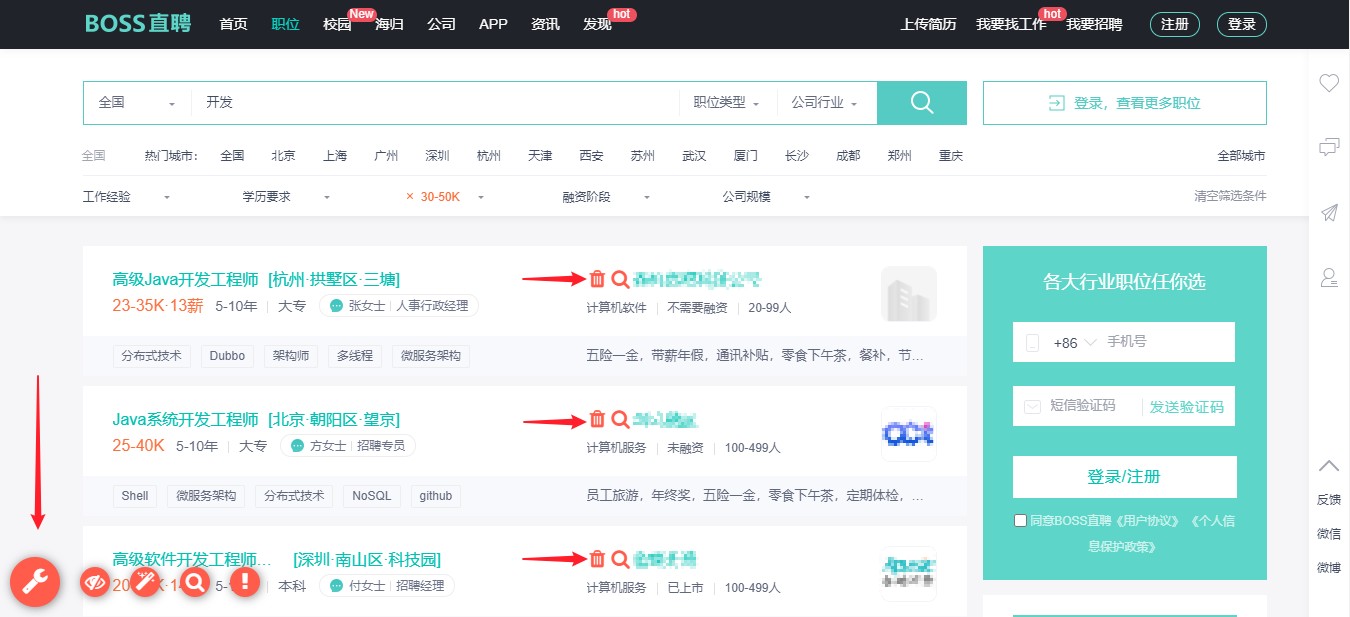Open the chat bubbles sidebar icon
Image resolution: width=1350 pixels, height=617 pixels.
pos(1329,148)
